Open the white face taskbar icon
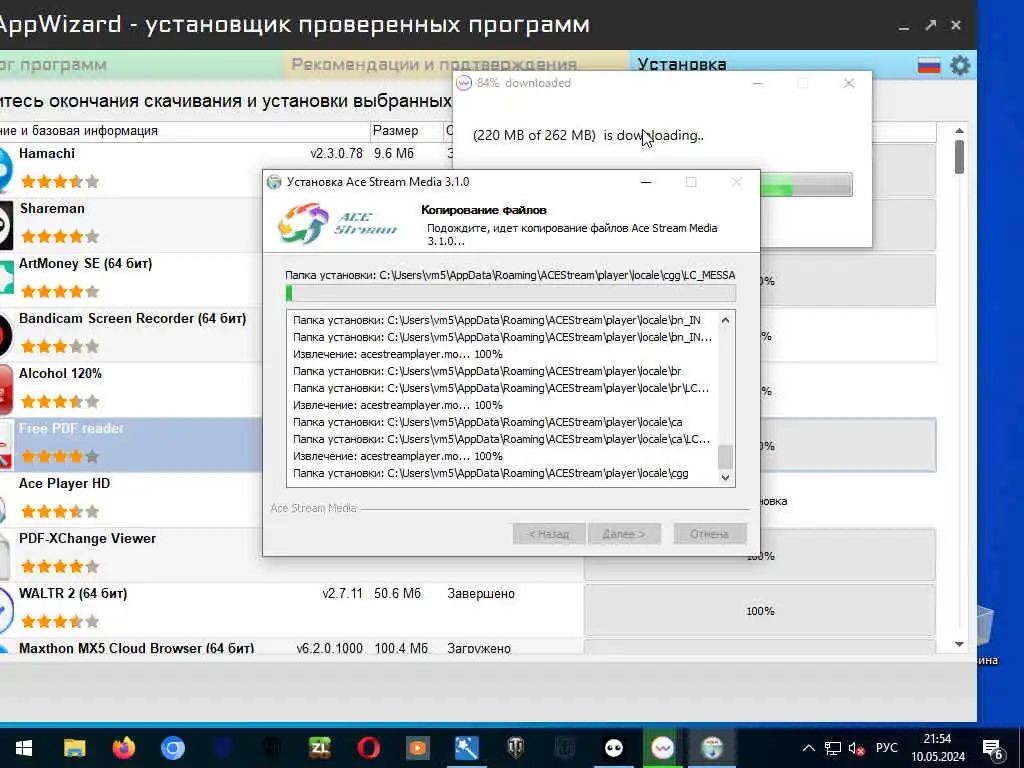1024x768 pixels. [614, 748]
